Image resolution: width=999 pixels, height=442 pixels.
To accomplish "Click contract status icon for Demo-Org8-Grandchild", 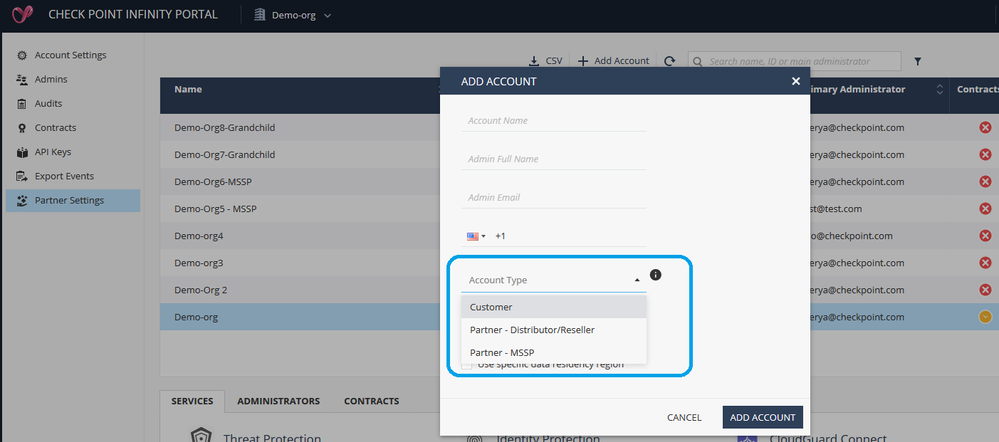I will click(x=985, y=128).
